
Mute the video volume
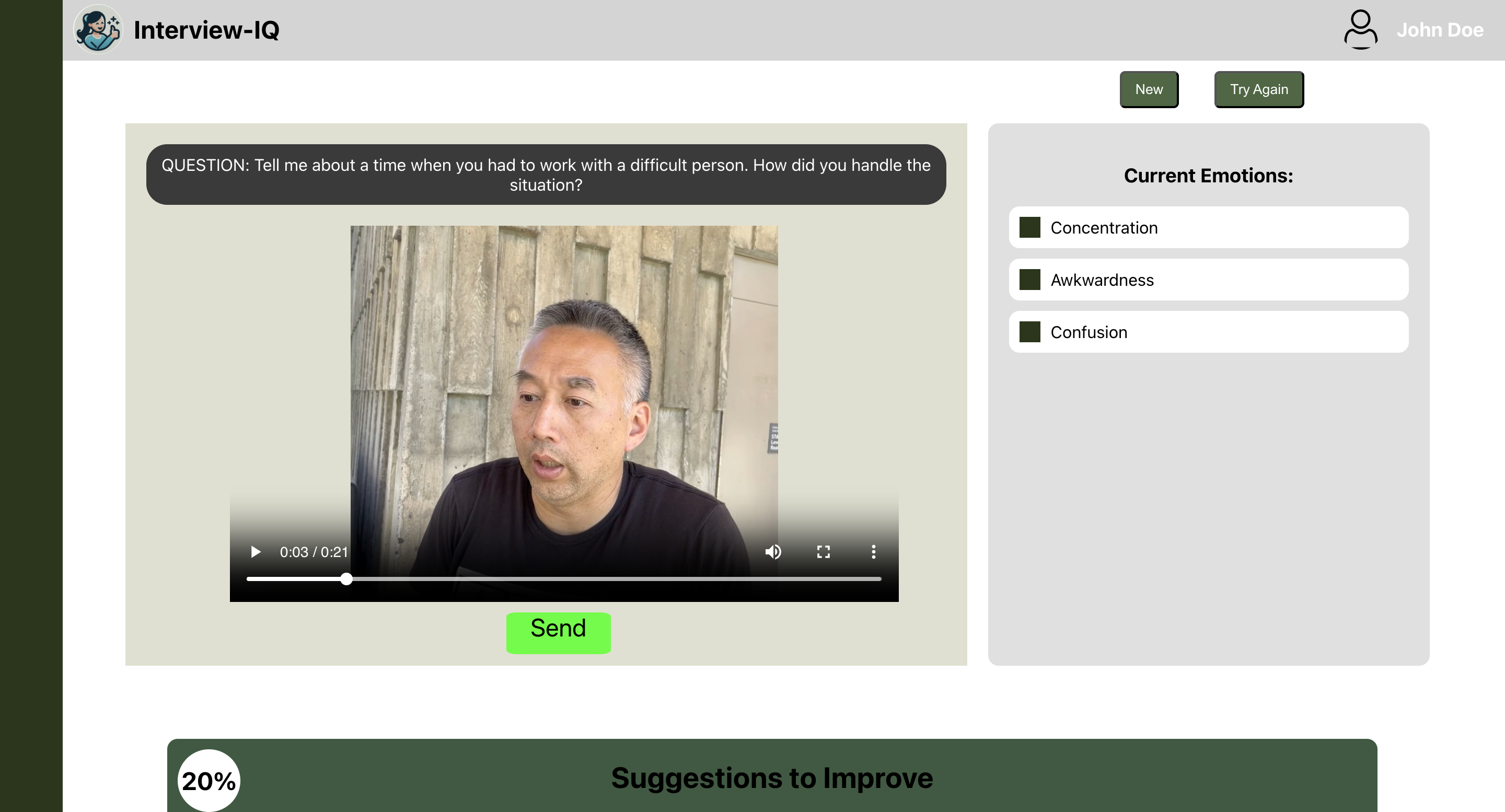773,552
